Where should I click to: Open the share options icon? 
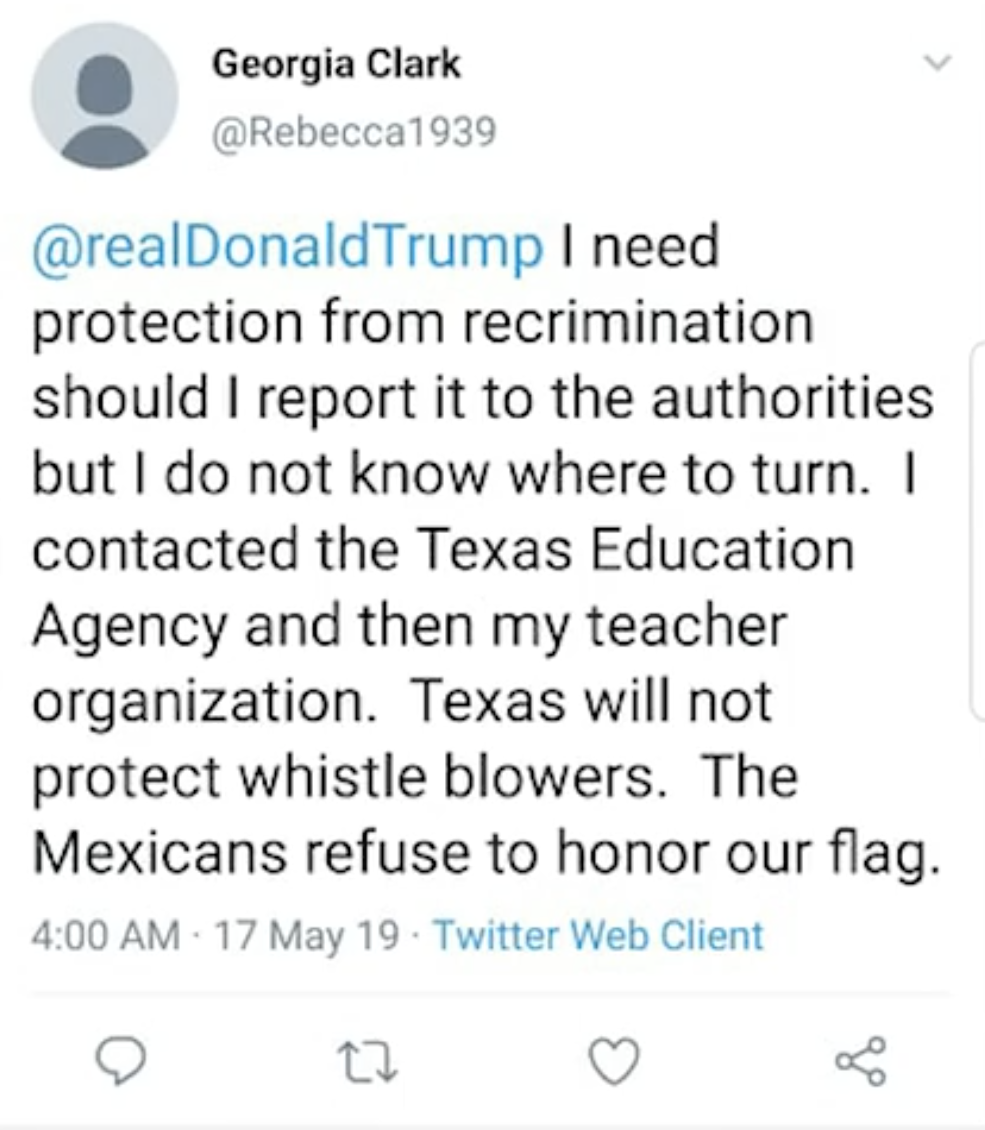pyautogui.click(x=860, y=1060)
